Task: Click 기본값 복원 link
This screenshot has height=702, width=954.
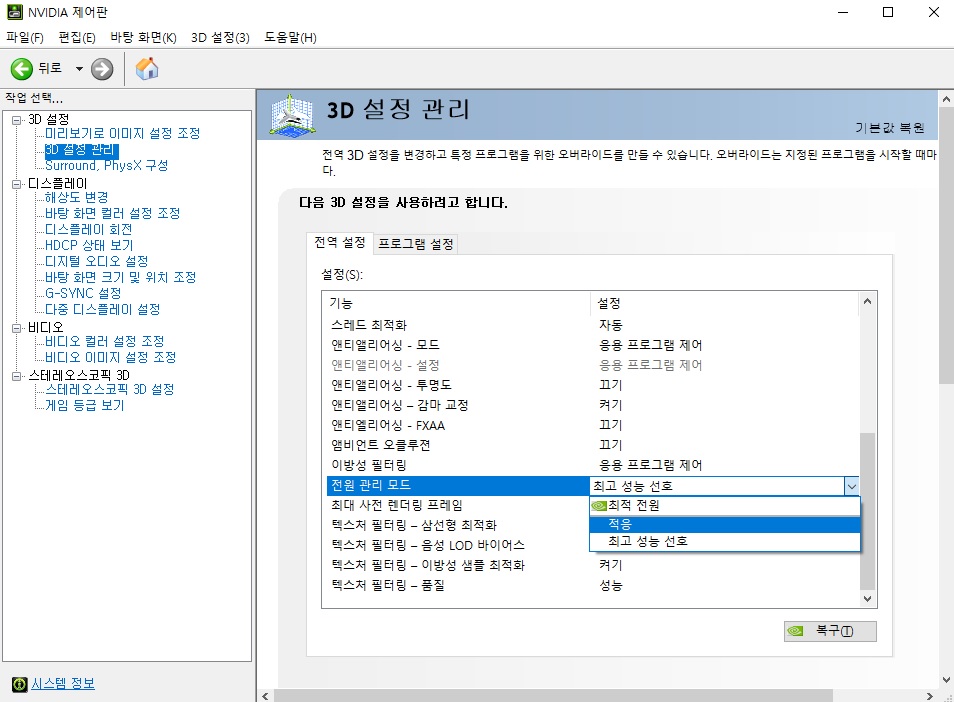Action: coord(890,128)
